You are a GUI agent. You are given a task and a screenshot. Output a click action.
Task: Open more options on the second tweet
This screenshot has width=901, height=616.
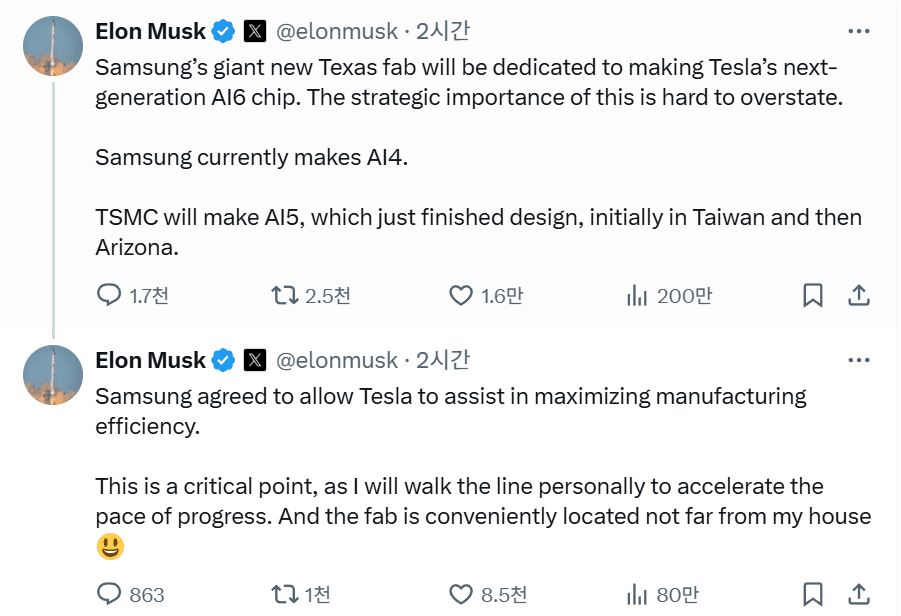pyautogui.click(x=858, y=360)
